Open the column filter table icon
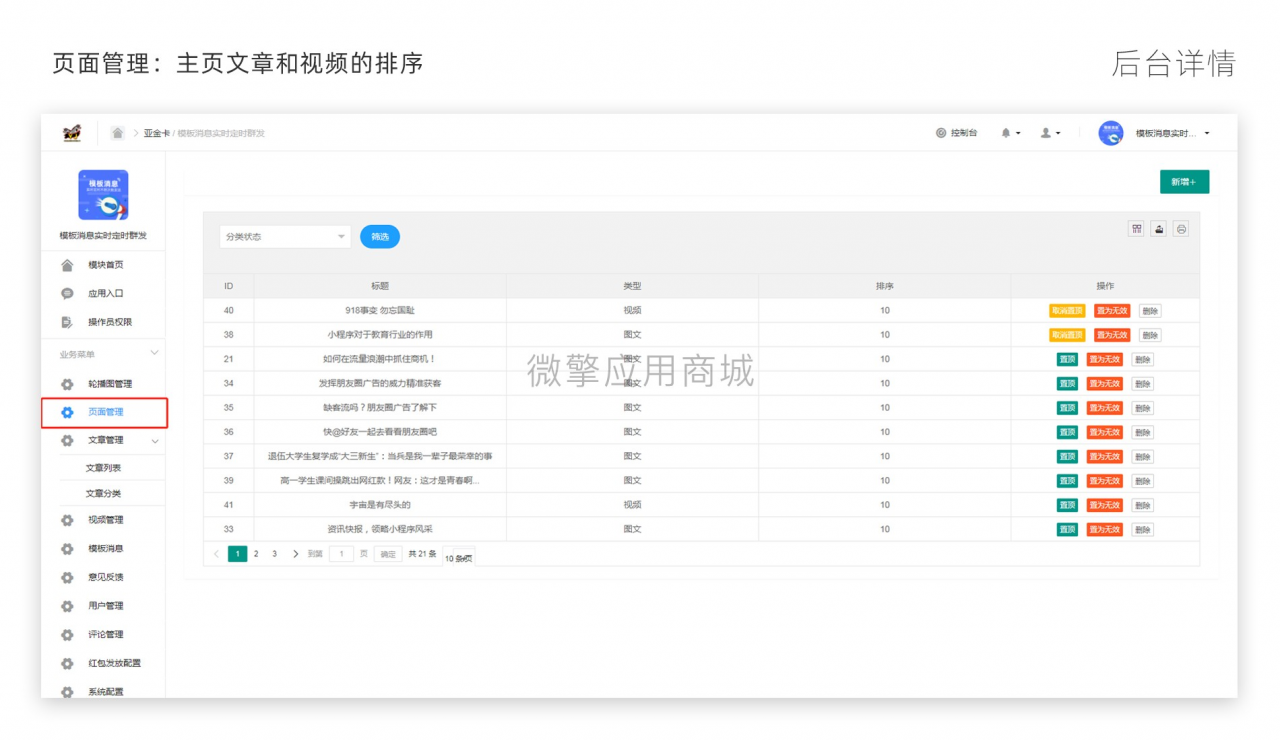The height and width of the screenshot is (741, 1280). pos(1137,229)
